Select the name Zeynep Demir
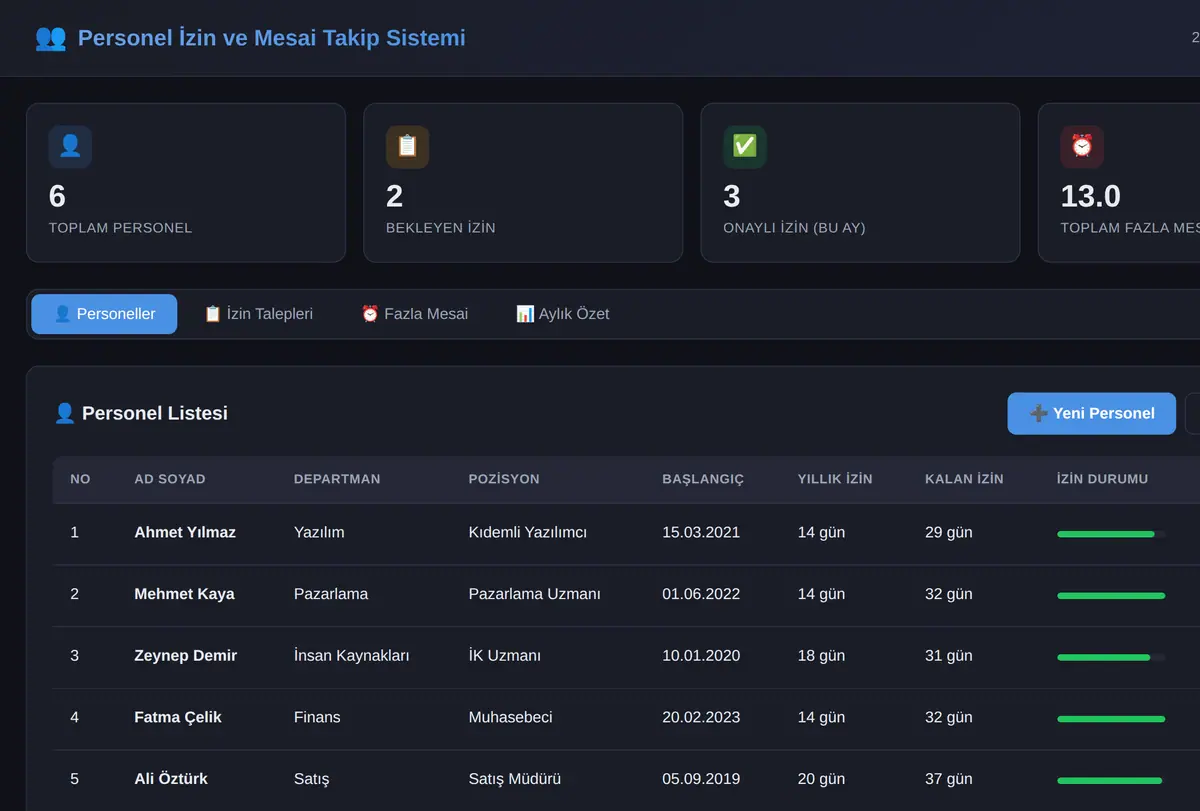The height and width of the screenshot is (811, 1200). click(185, 656)
